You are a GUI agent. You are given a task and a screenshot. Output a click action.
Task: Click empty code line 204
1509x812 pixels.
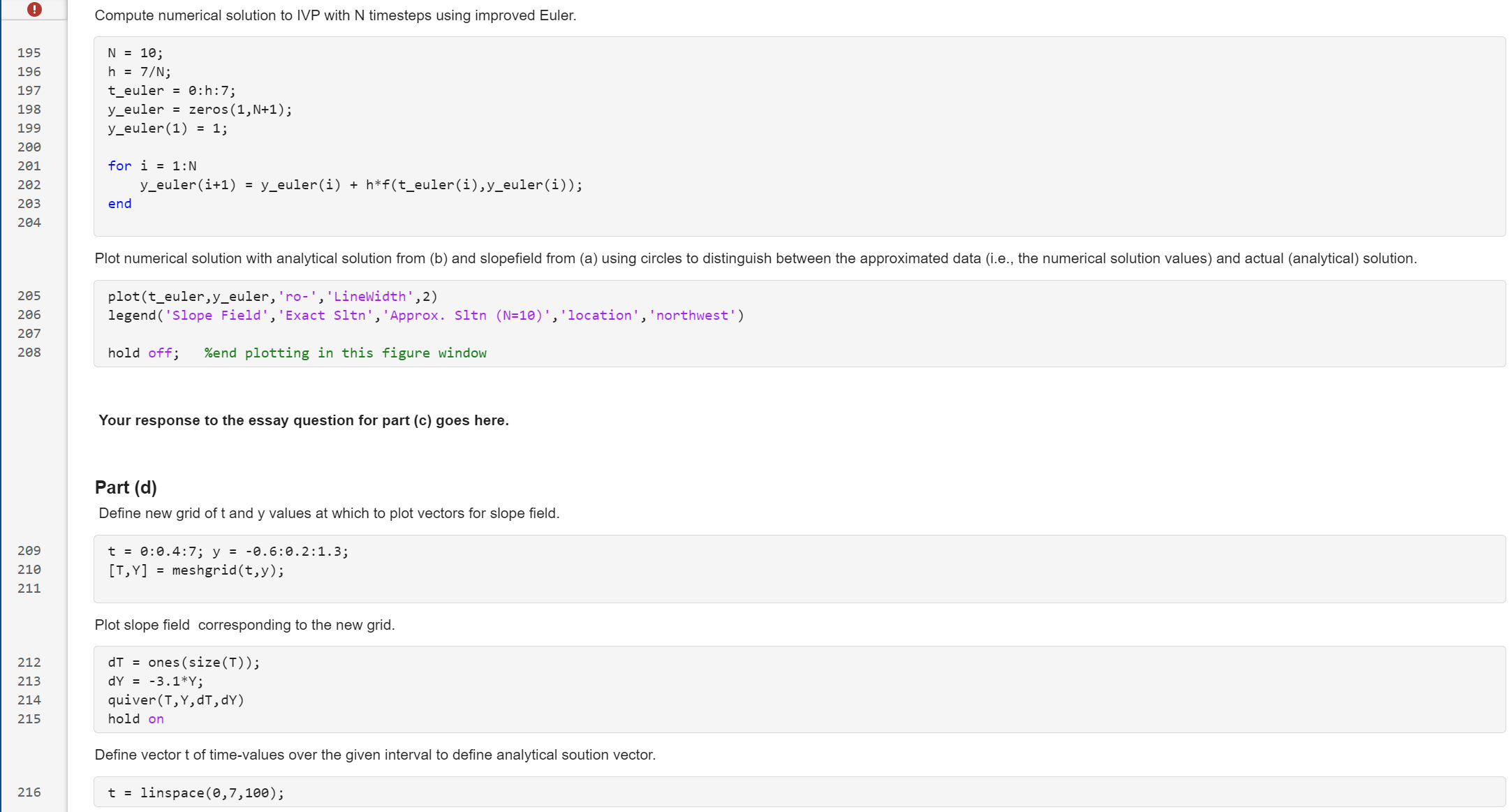click(800, 223)
